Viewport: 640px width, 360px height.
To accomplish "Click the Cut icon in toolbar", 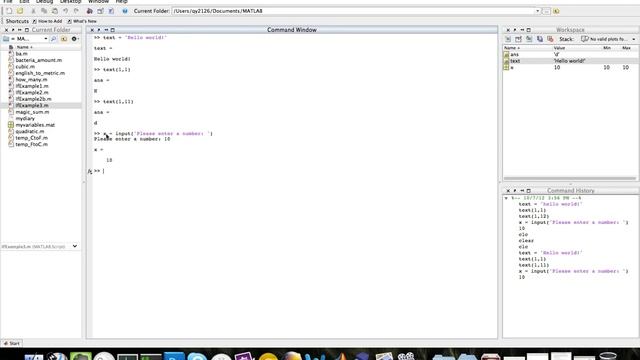I will click(x=33, y=11).
